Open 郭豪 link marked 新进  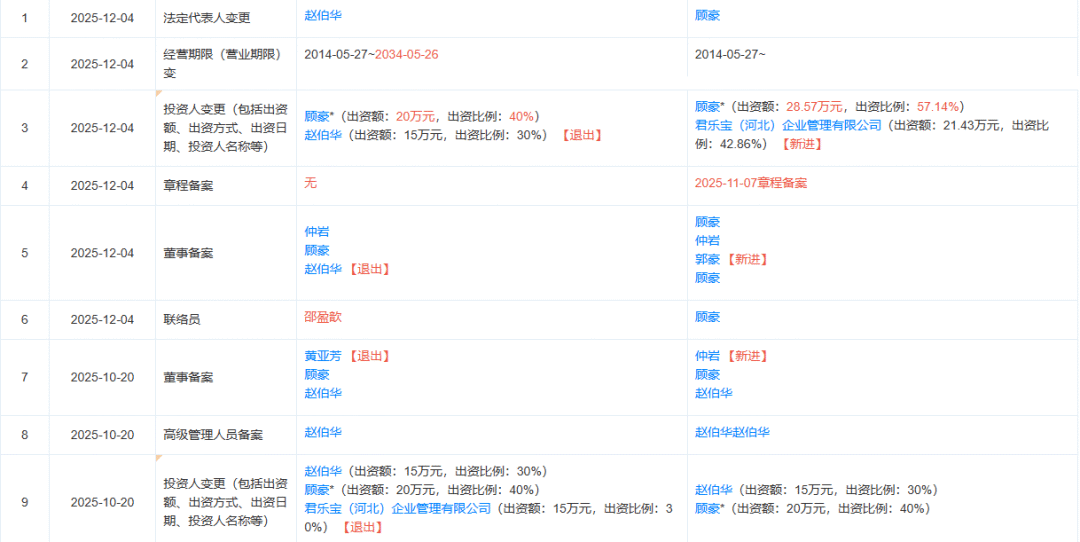pyautogui.click(x=707, y=259)
